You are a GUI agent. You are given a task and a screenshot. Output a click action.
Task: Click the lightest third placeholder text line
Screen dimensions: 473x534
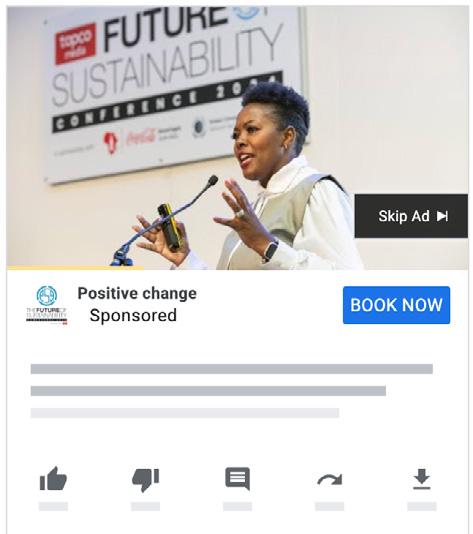coord(185,413)
